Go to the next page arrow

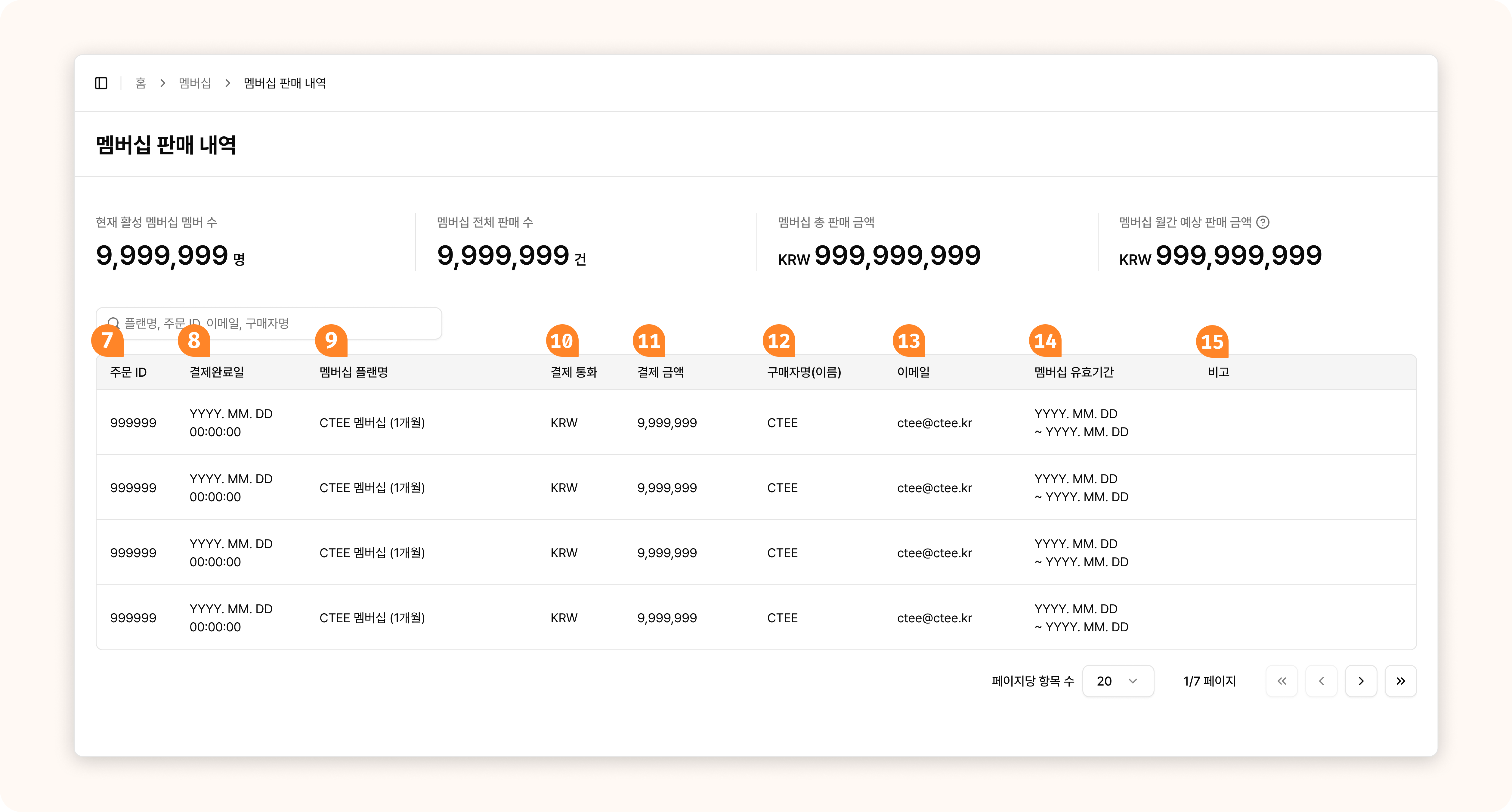tap(1361, 681)
